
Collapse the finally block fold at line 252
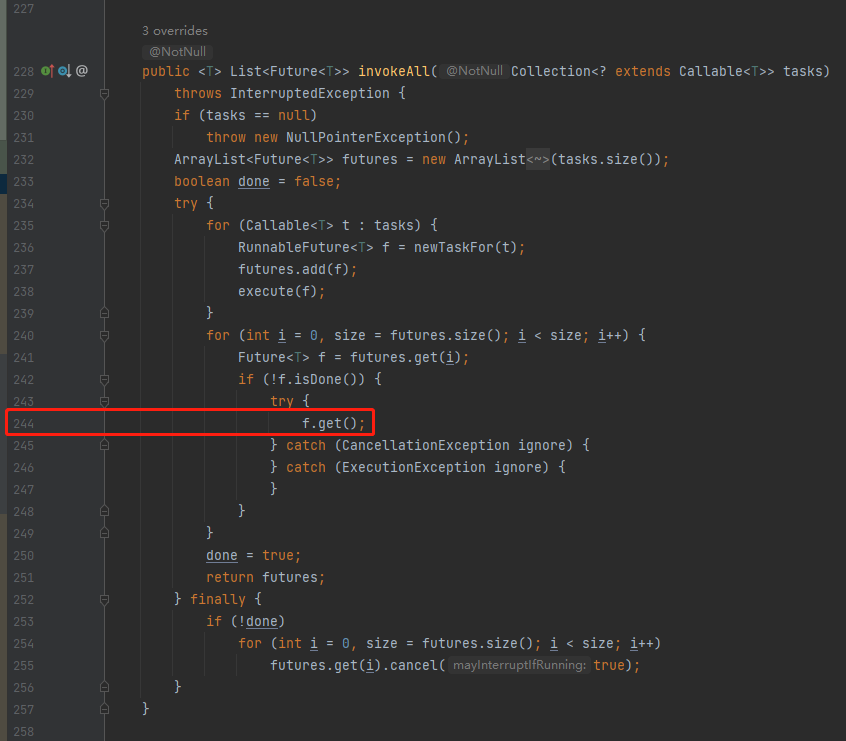click(x=105, y=600)
